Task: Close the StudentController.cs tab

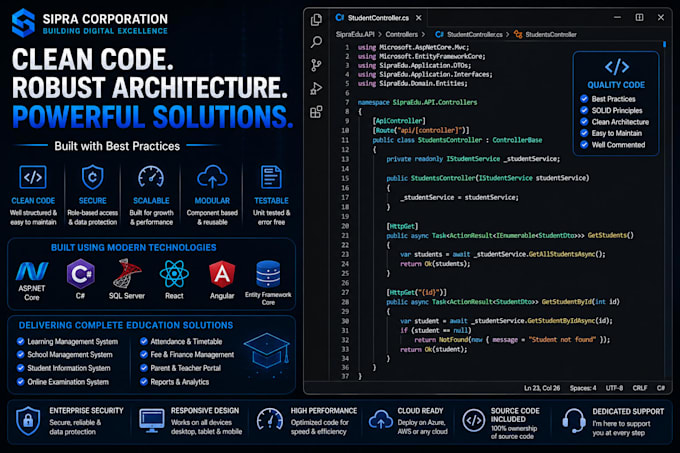Action: [418, 18]
